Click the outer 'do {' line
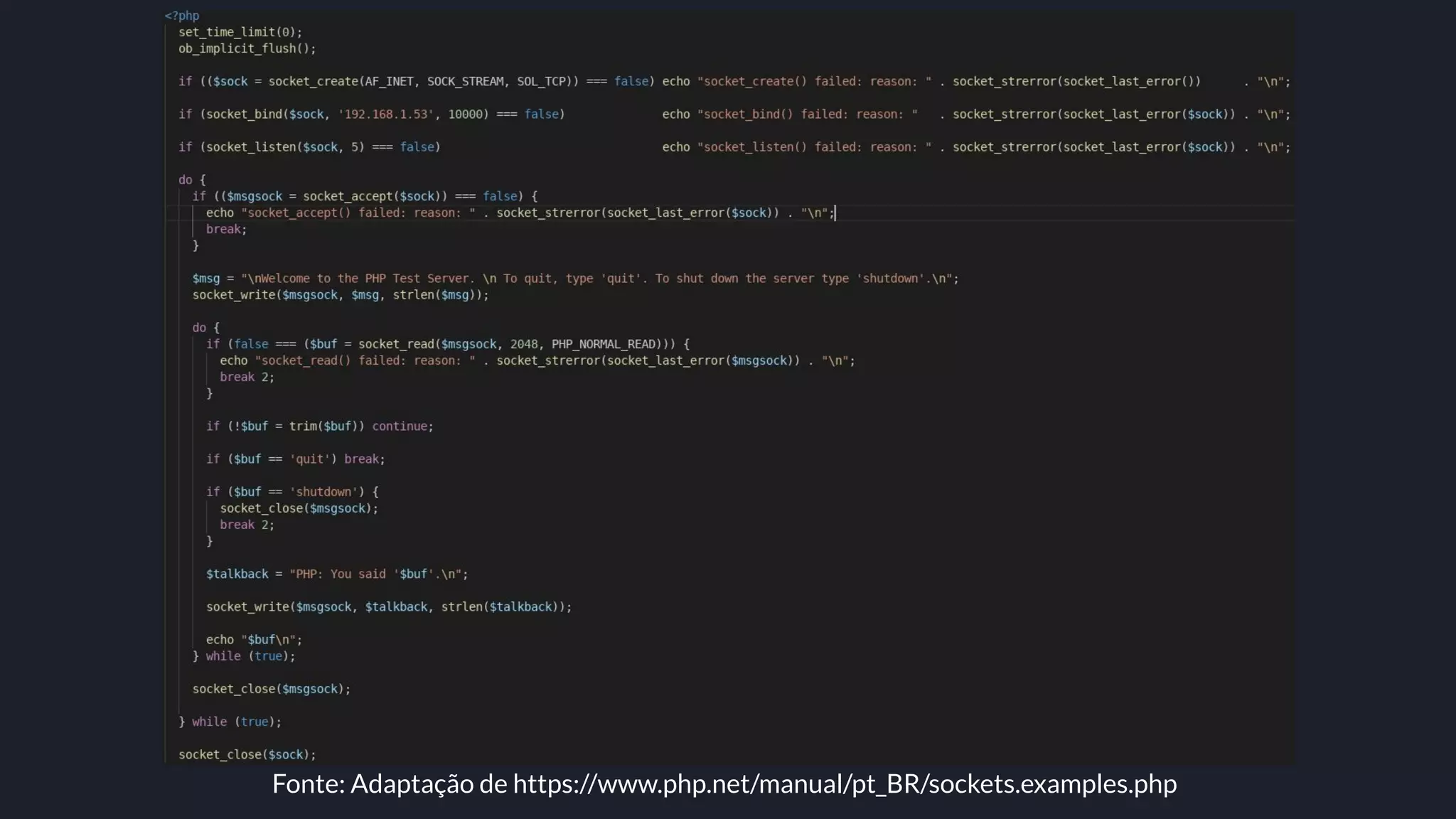The width and height of the screenshot is (1456, 819). click(x=192, y=180)
